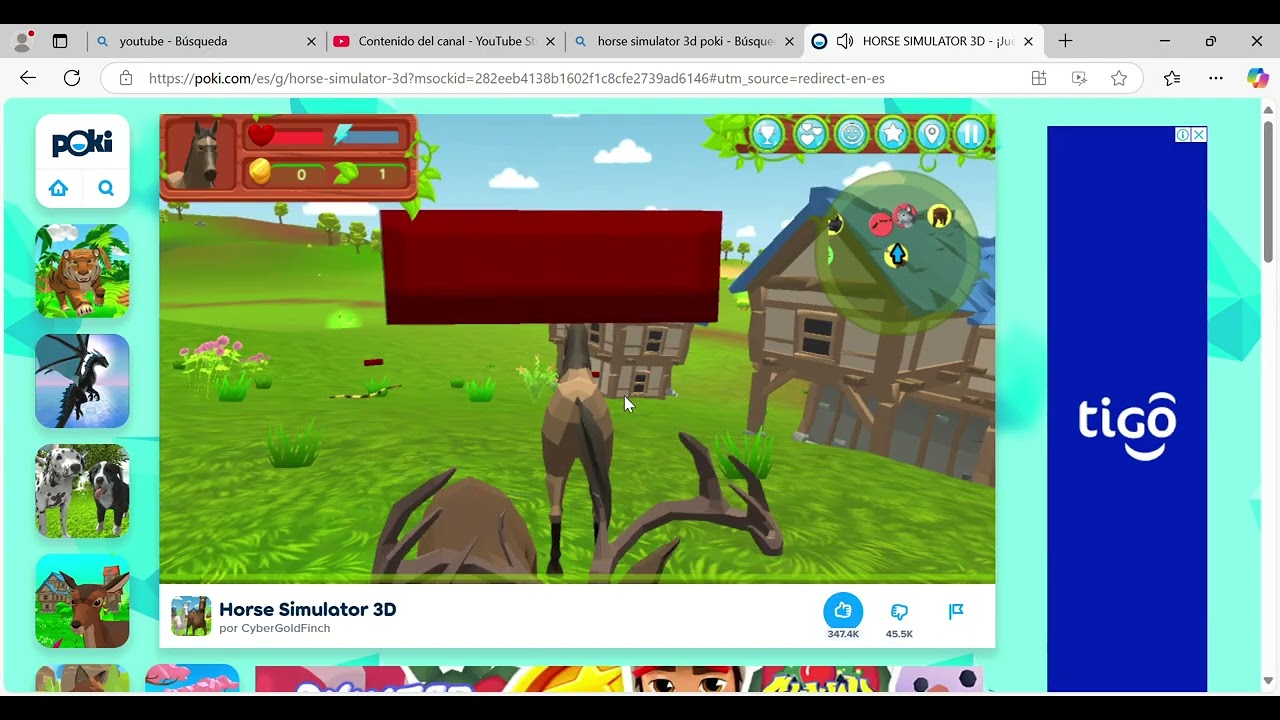The image size is (1280, 720).
Task: Close the HORSE SIMULATOR 3D tab
Action: pos(1028,41)
